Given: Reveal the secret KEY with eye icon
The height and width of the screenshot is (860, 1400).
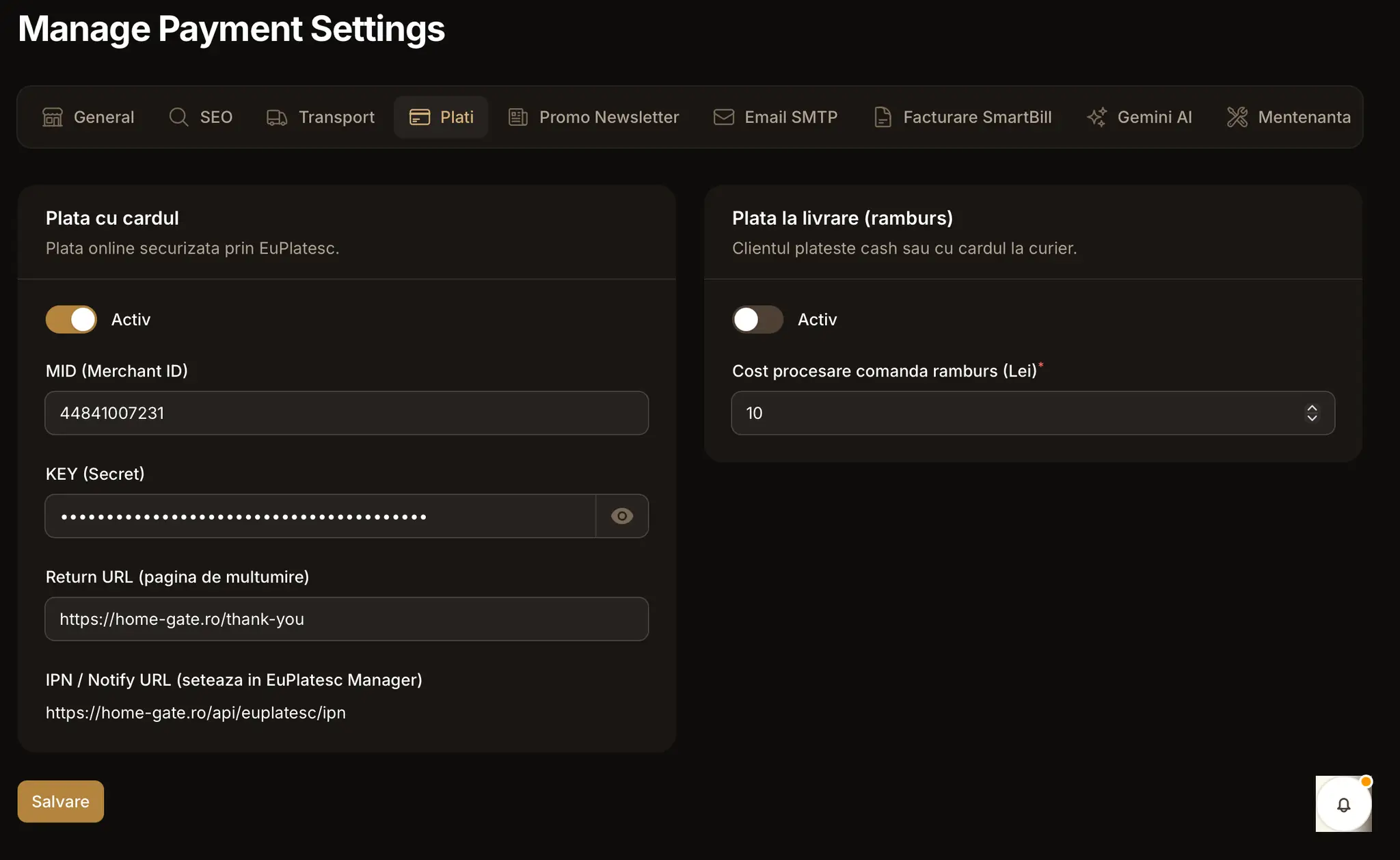Looking at the screenshot, I should click(622, 516).
